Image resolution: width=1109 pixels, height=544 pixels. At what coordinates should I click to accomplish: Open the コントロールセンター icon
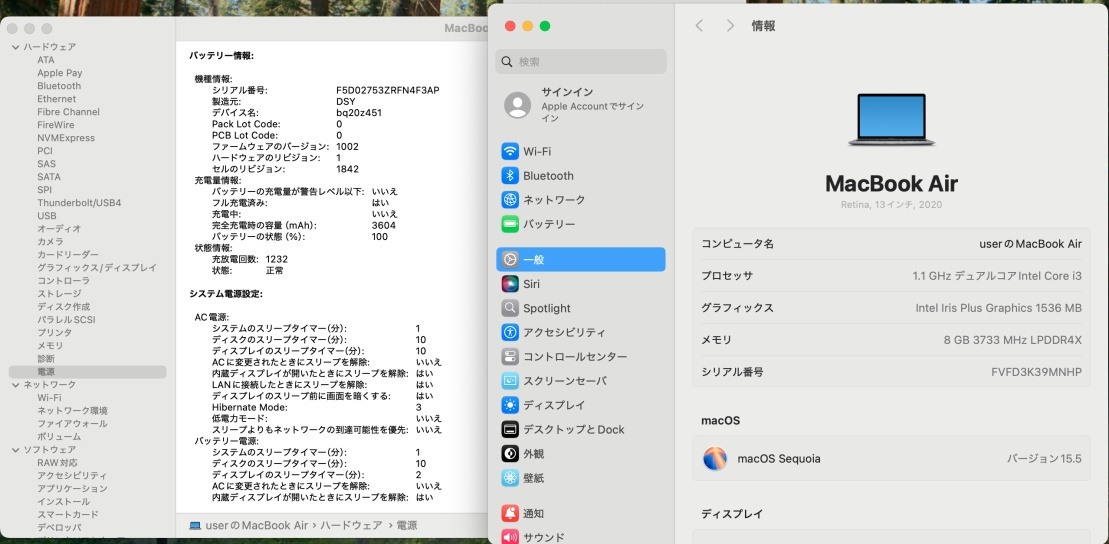pyautogui.click(x=510, y=357)
